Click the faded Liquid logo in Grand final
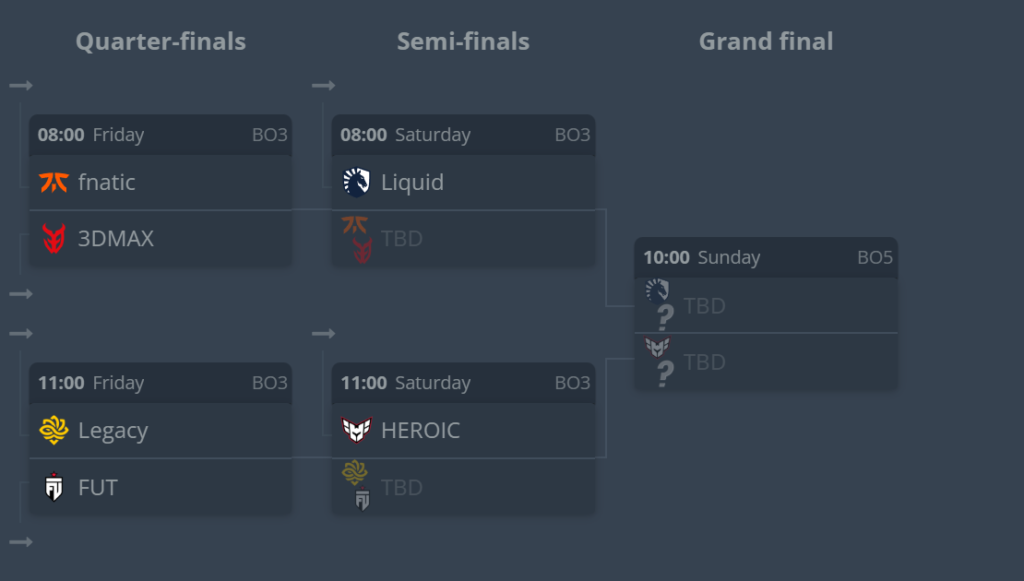Image resolution: width=1024 pixels, height=581 pixels. [657, 291]
